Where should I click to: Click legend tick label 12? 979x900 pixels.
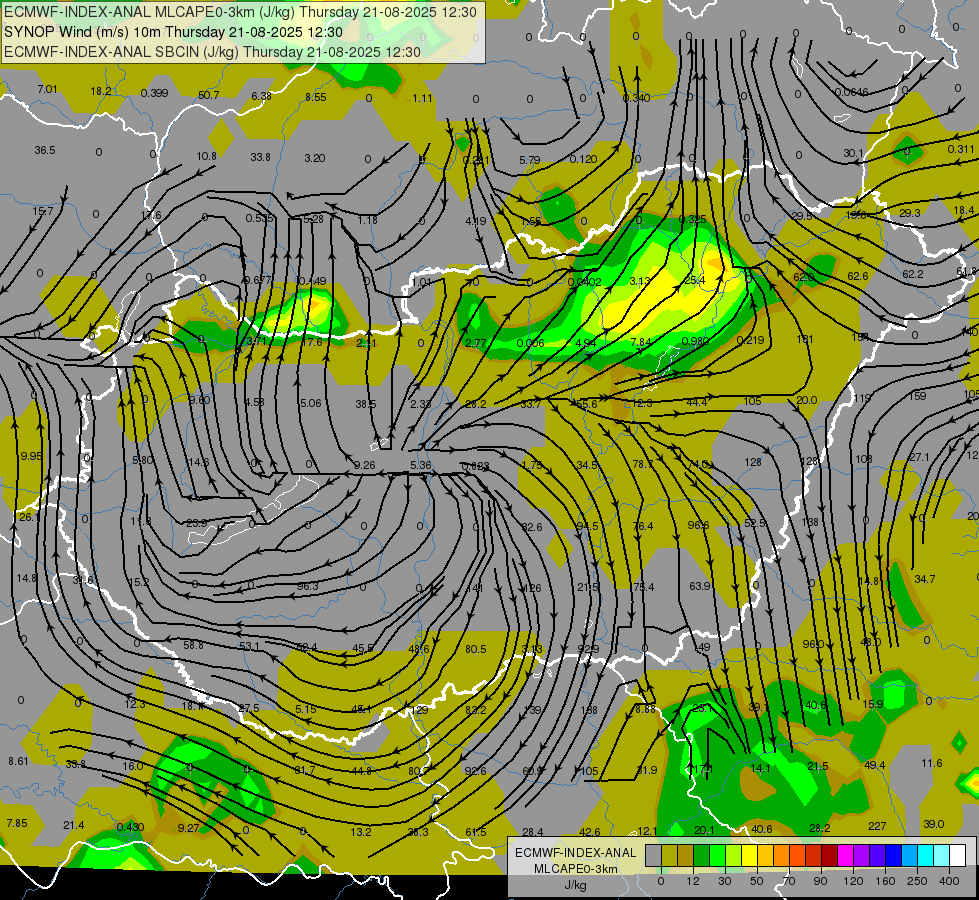tap(692, 881)
